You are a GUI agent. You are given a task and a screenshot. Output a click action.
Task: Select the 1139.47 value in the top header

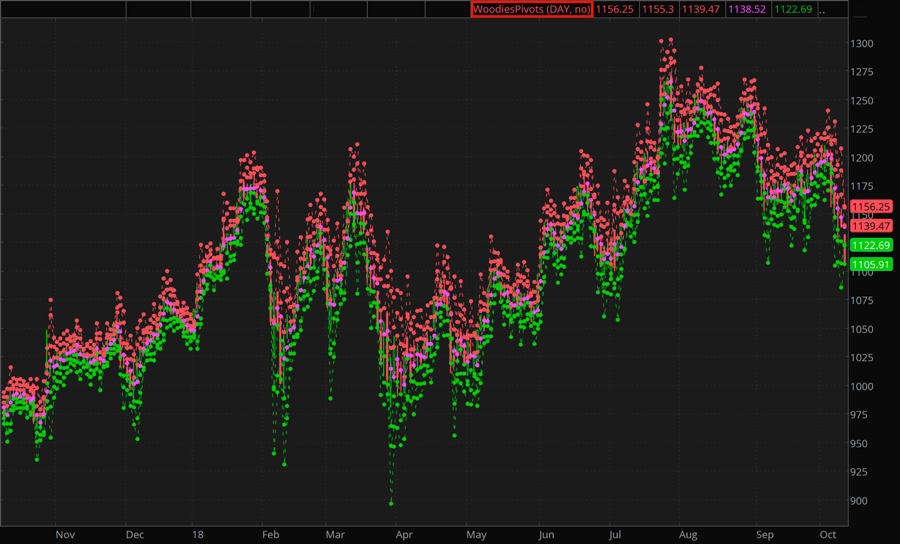[701, 9]
